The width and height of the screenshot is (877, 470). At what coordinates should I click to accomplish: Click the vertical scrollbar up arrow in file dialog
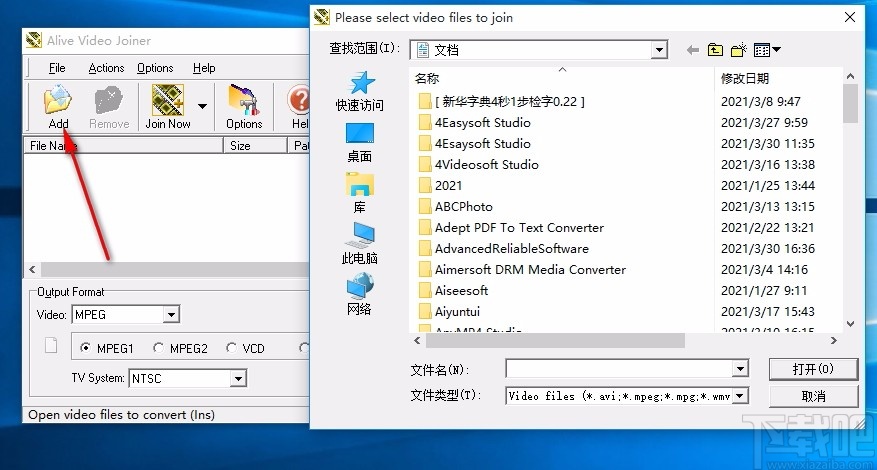point(850,76)
